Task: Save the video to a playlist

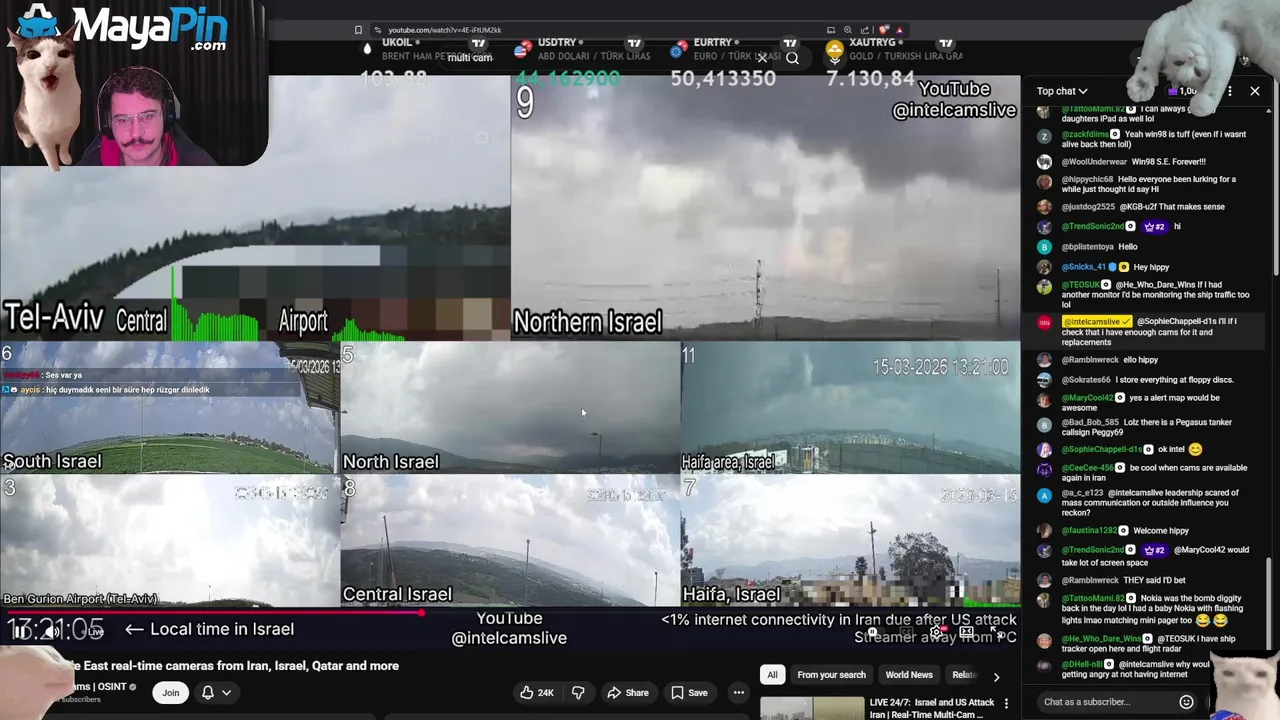Action: pos(689,692)
